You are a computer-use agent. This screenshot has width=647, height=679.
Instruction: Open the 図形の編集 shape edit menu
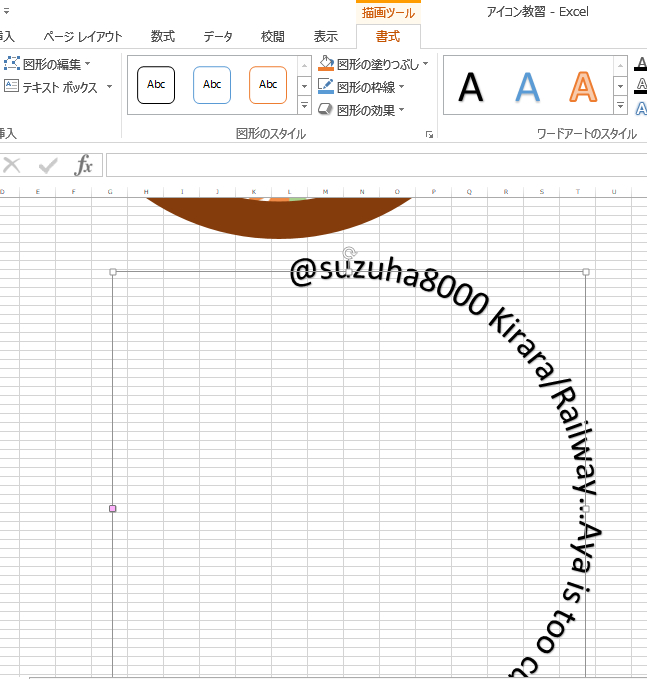48,64
